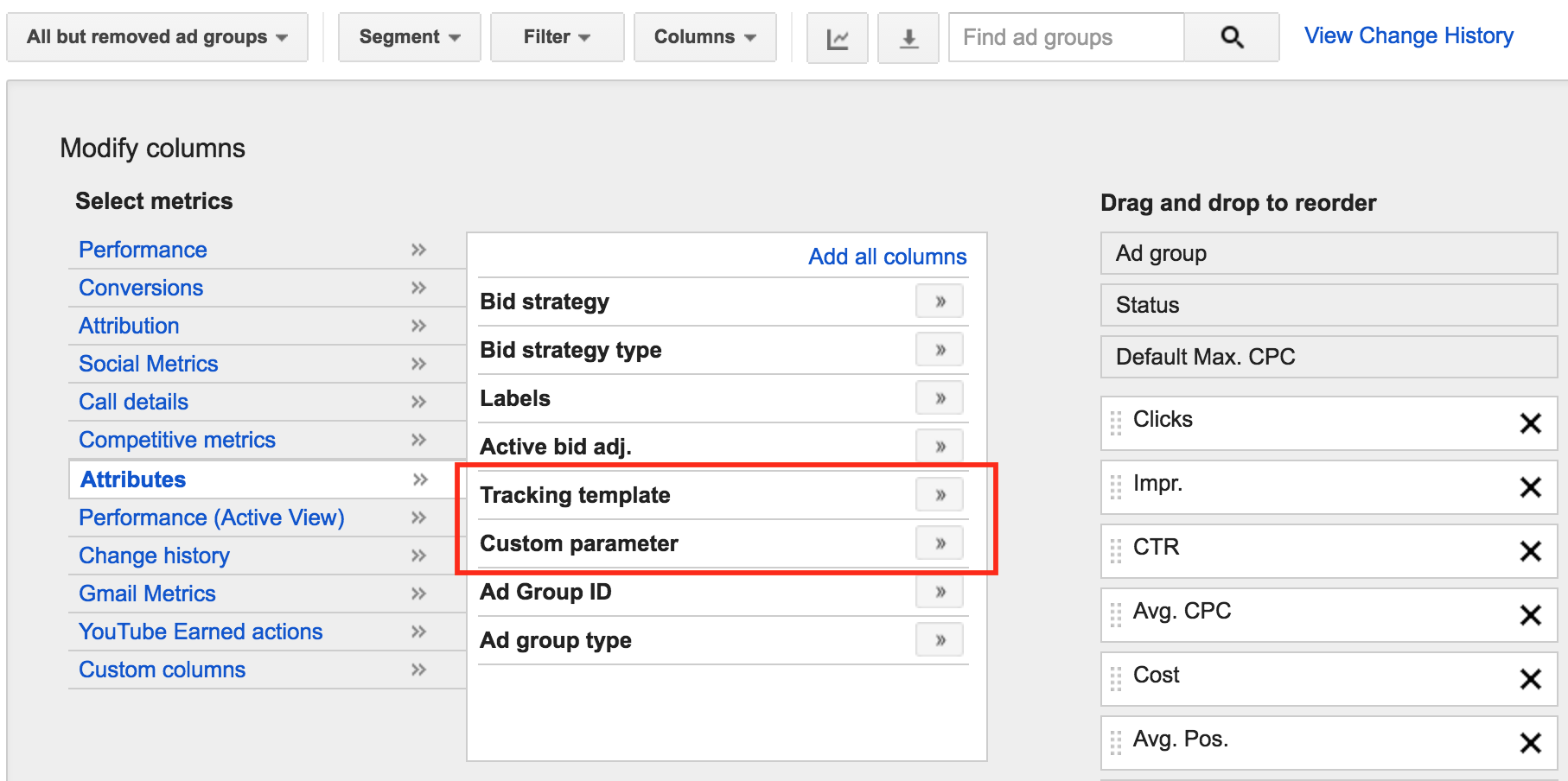Viewport: 1568px width, 781px height.
Task: Add the Tracking template column
Action: pyautogui.click(x=940, y=495)
